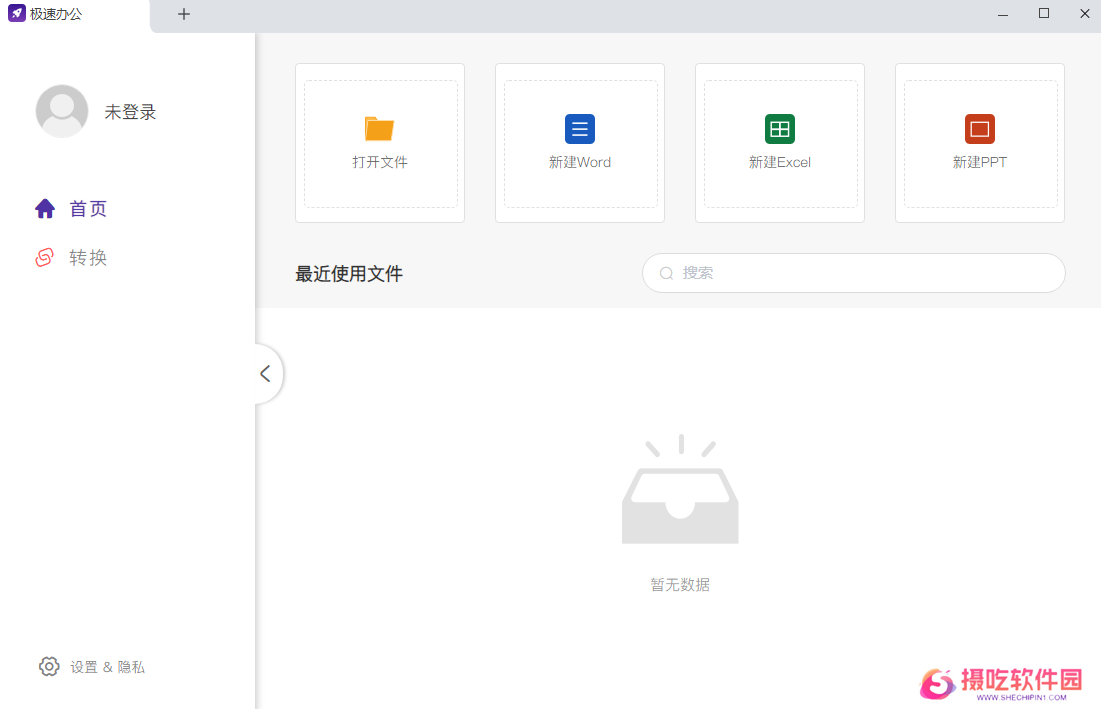Focus the 搜索 input field

(x=860, y=273)
